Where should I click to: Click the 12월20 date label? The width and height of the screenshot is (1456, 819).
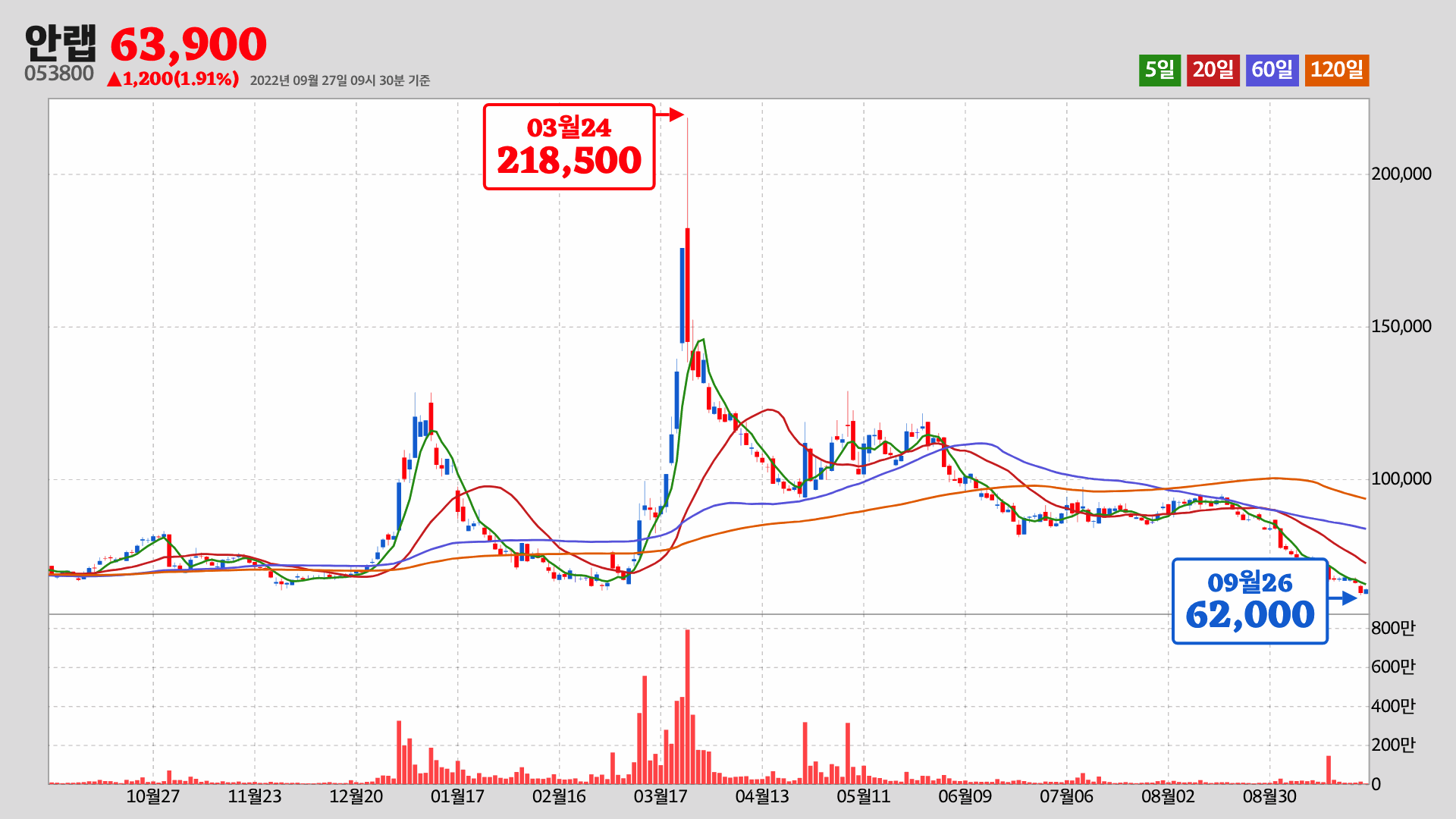pyautogui.click(x=356, y=796)
